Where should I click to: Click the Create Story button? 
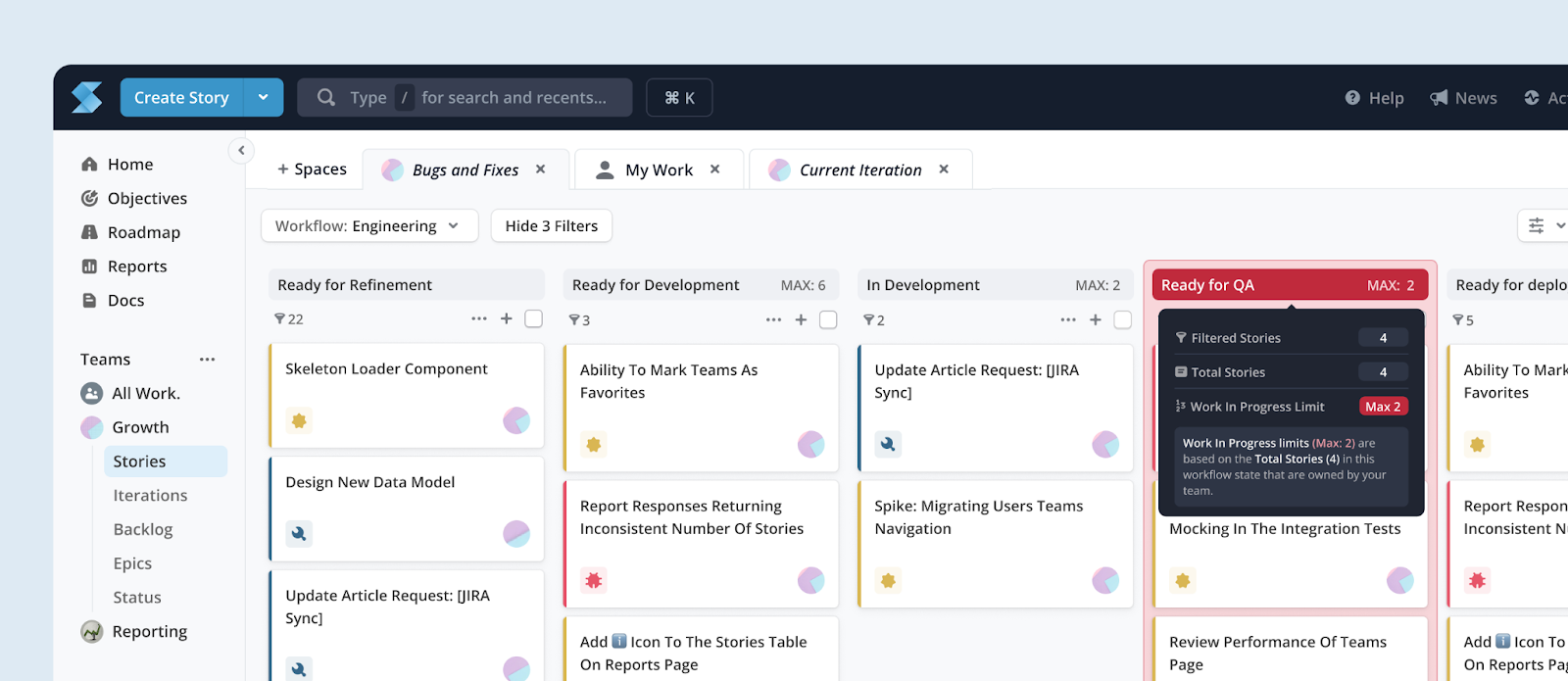click(181, 98)
